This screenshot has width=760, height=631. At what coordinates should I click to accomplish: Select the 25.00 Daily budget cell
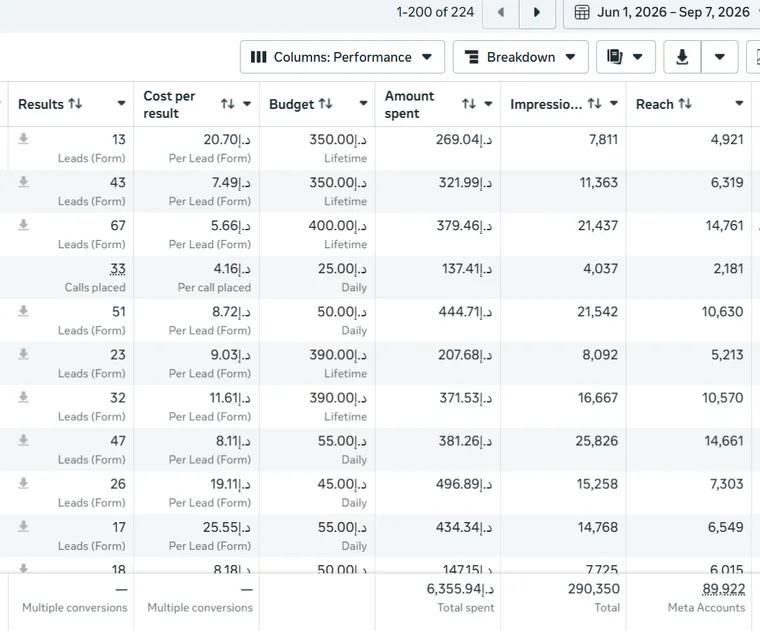(317, 278)
